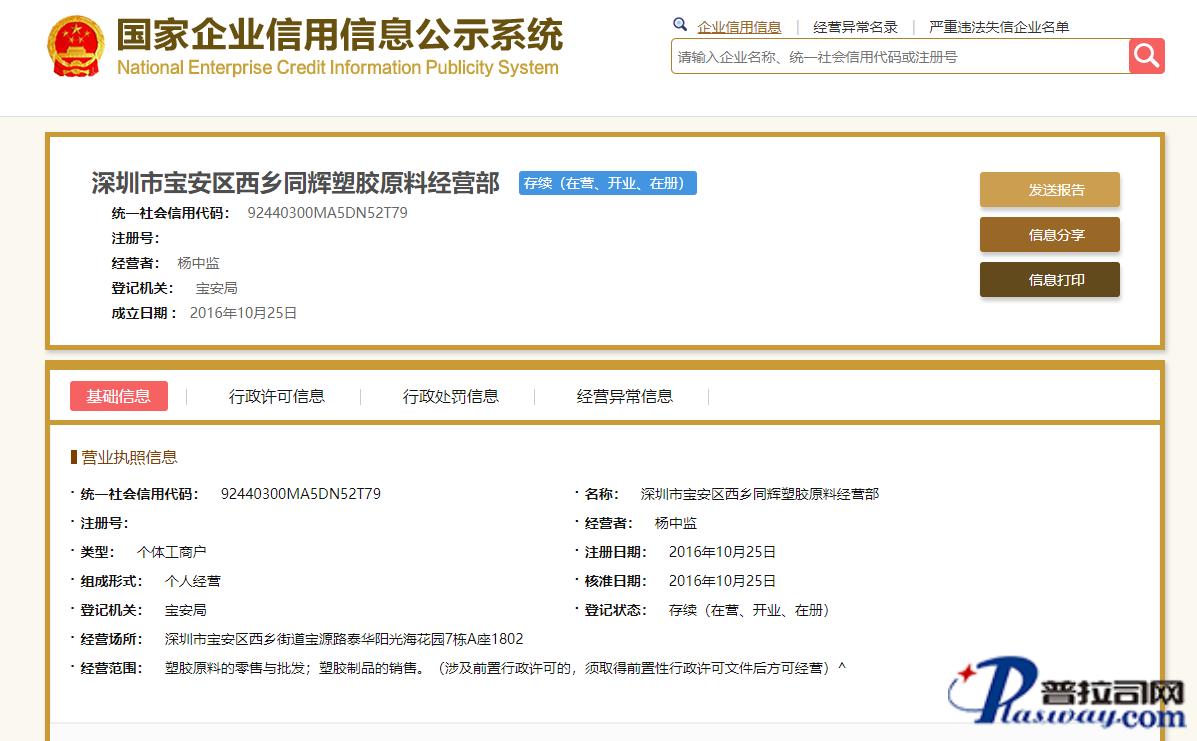Open the 行政许可信息 tab
Screen dimensions: 1197x741
pos(276,396)
